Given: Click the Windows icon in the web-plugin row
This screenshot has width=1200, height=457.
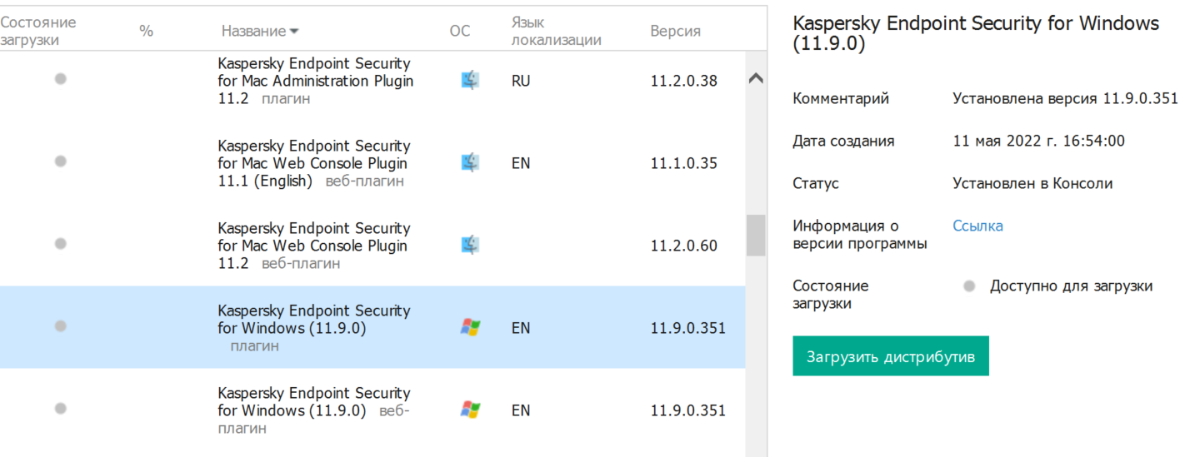Looking at the screenshot, I should click(x=470, y=409).
